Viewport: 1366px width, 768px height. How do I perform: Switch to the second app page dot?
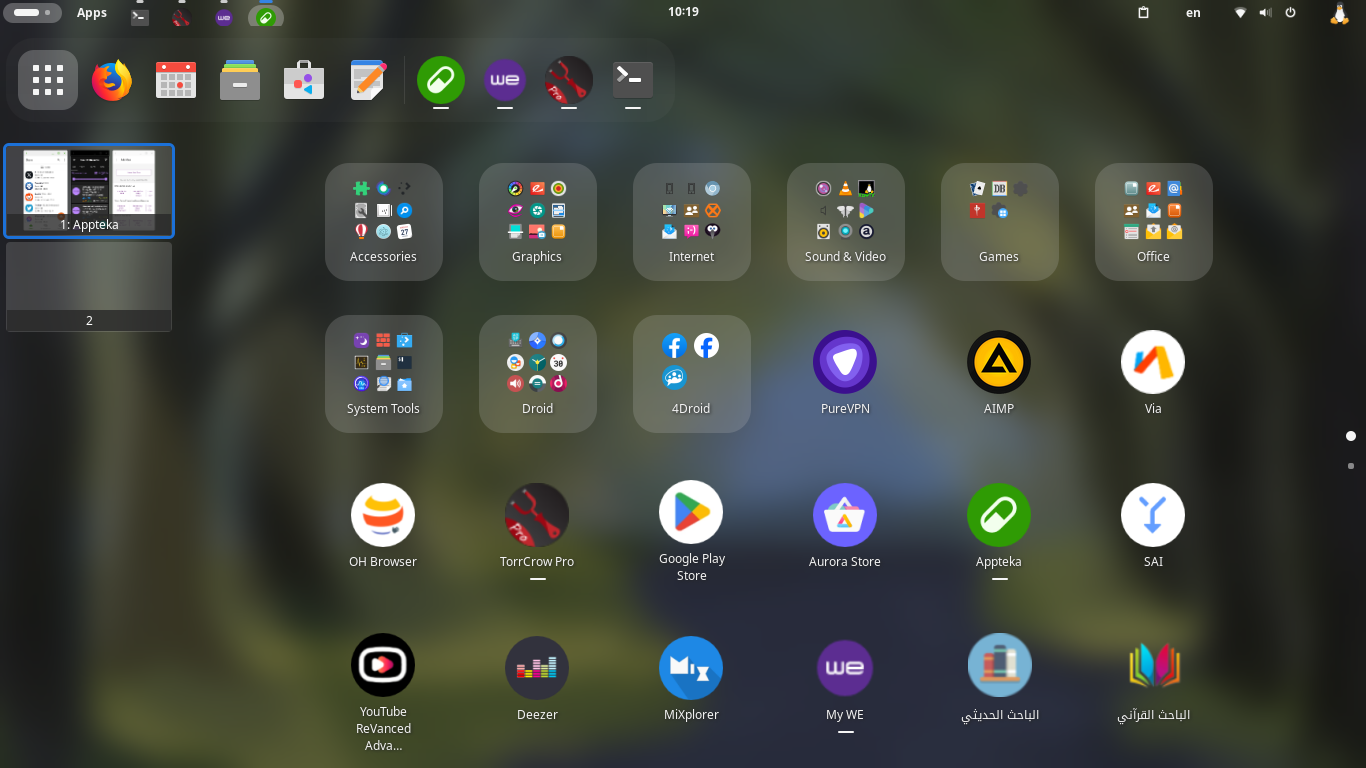pyautogui.click(x=1351, y=466)
